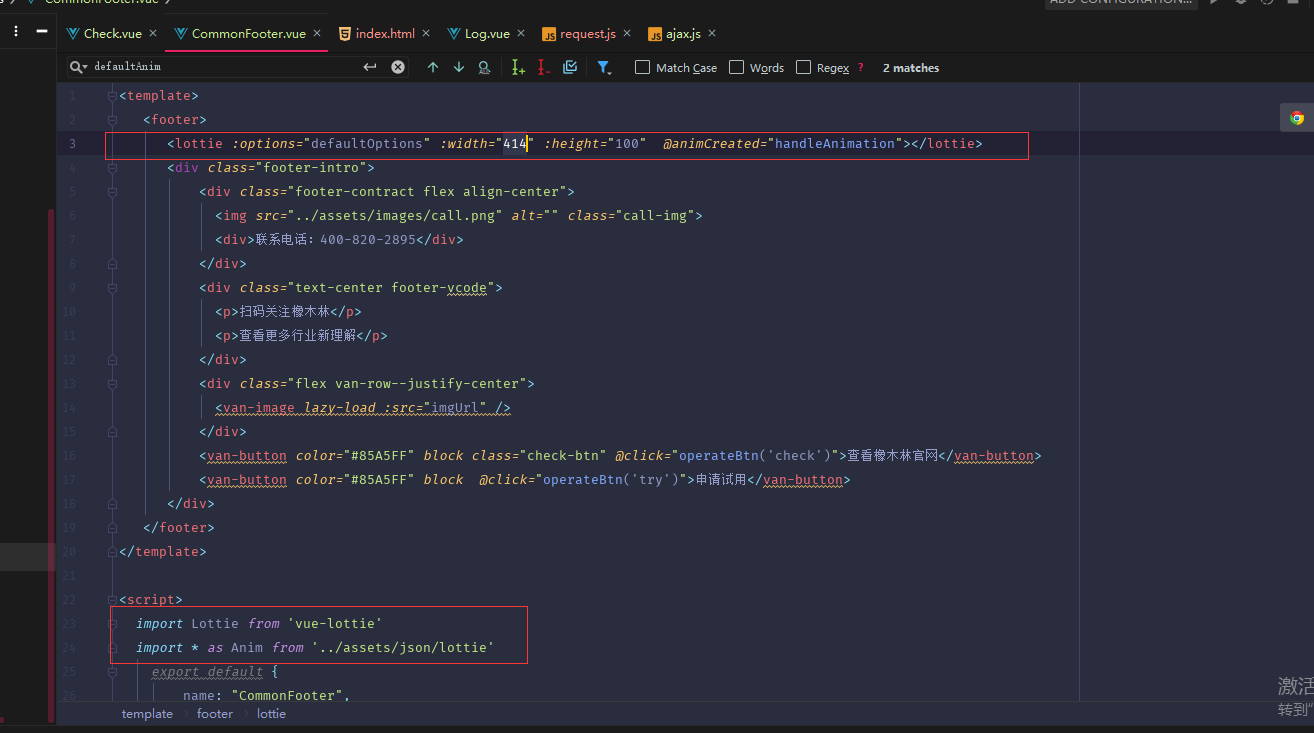Screen dimensions: 1314x733
Task: Open the three-dot options menu in the side panel
Action: (x=16, y=31)
